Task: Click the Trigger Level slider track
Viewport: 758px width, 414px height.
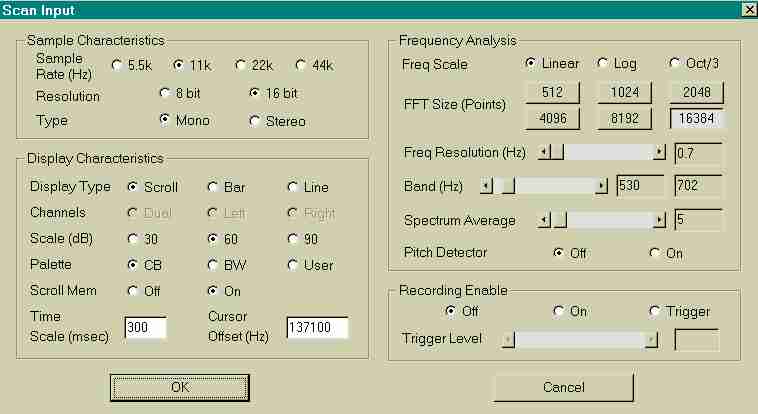Action: [x=580, y=340]
